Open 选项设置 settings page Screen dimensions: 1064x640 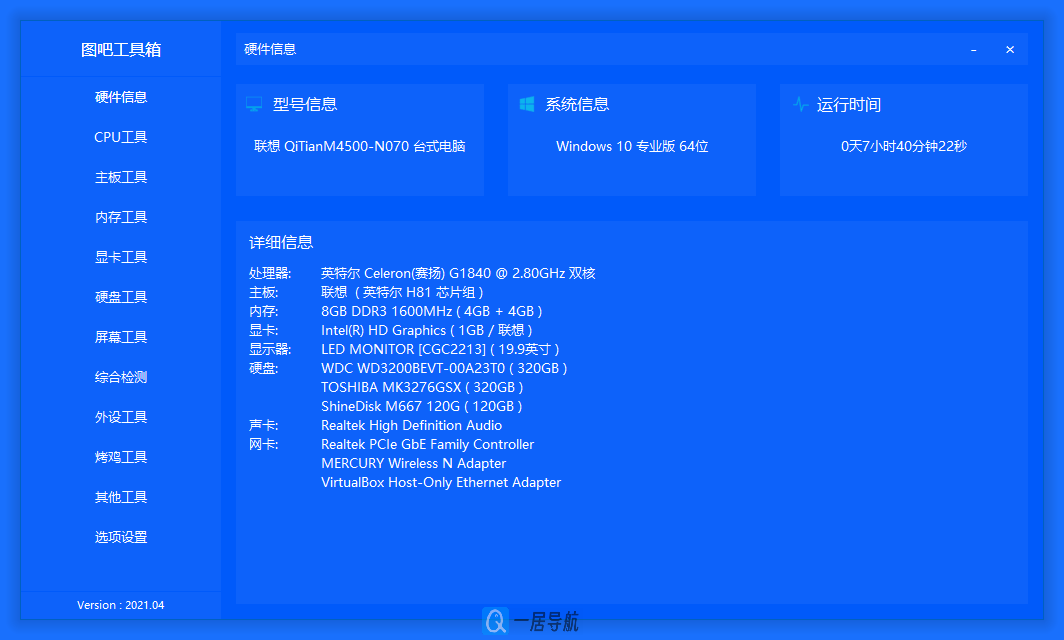point(120,537)
